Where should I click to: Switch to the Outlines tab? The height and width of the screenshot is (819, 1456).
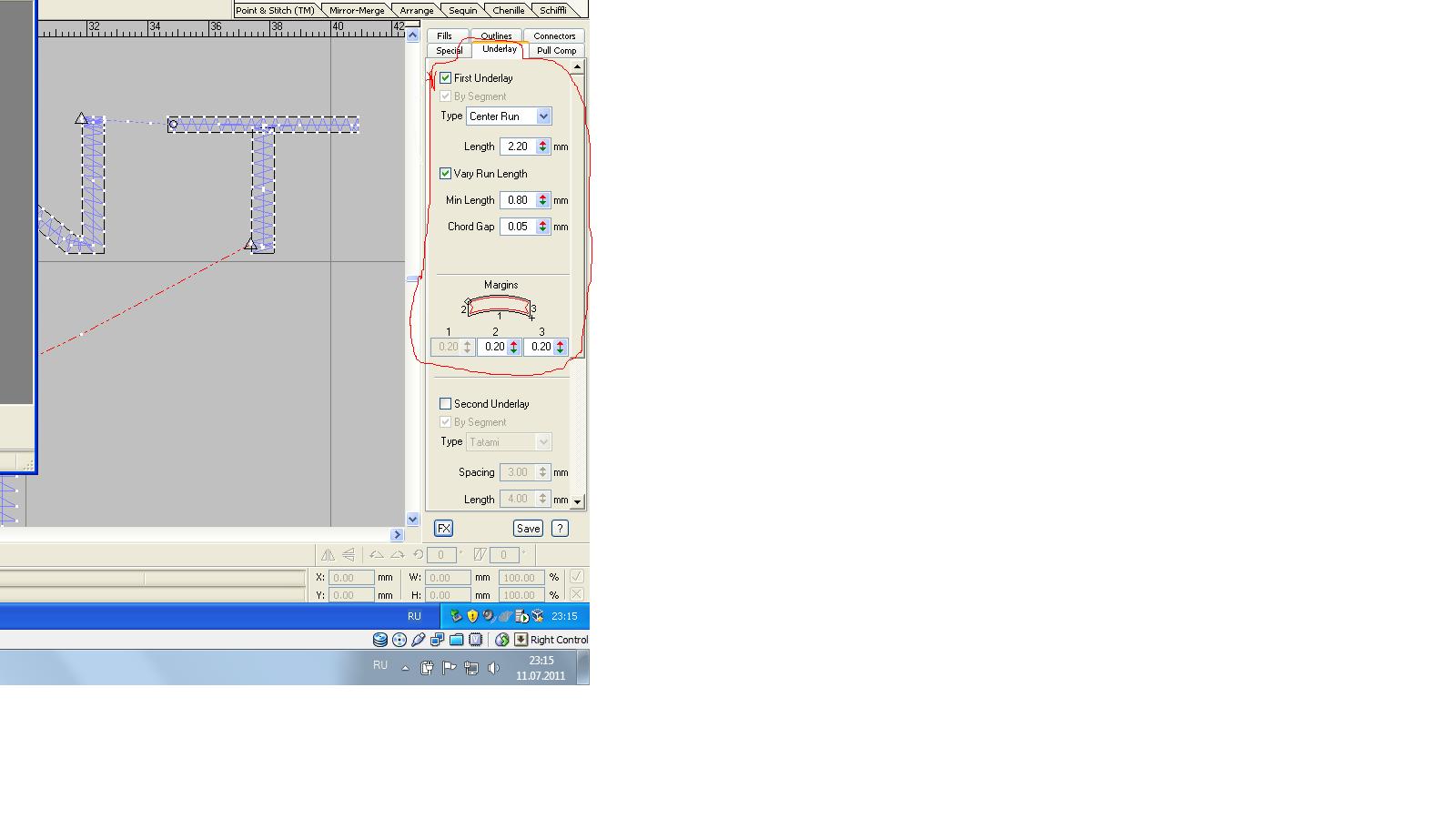[x=496, y=35]
